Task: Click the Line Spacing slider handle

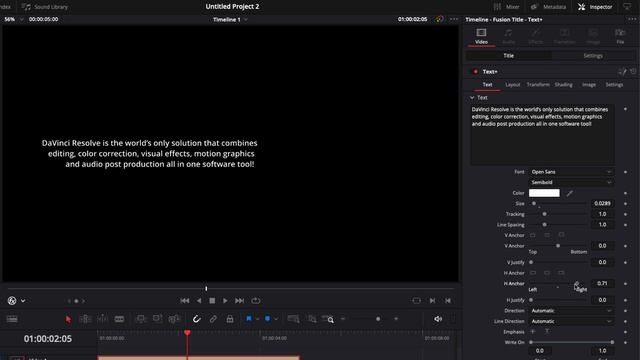Action: (544, 224)
